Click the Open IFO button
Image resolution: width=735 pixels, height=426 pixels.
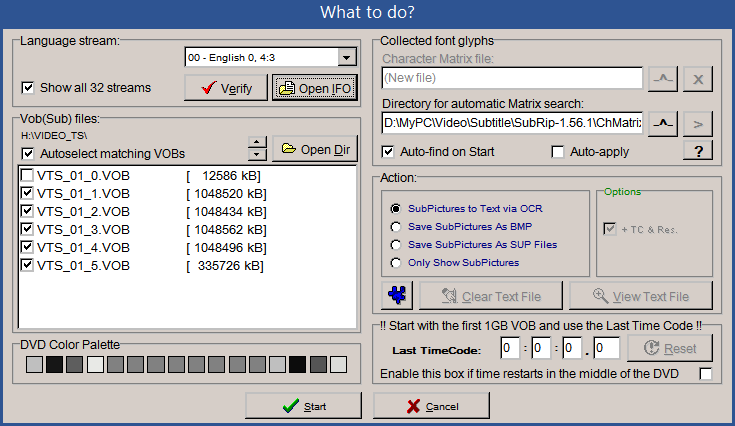(x=315, y=88)
